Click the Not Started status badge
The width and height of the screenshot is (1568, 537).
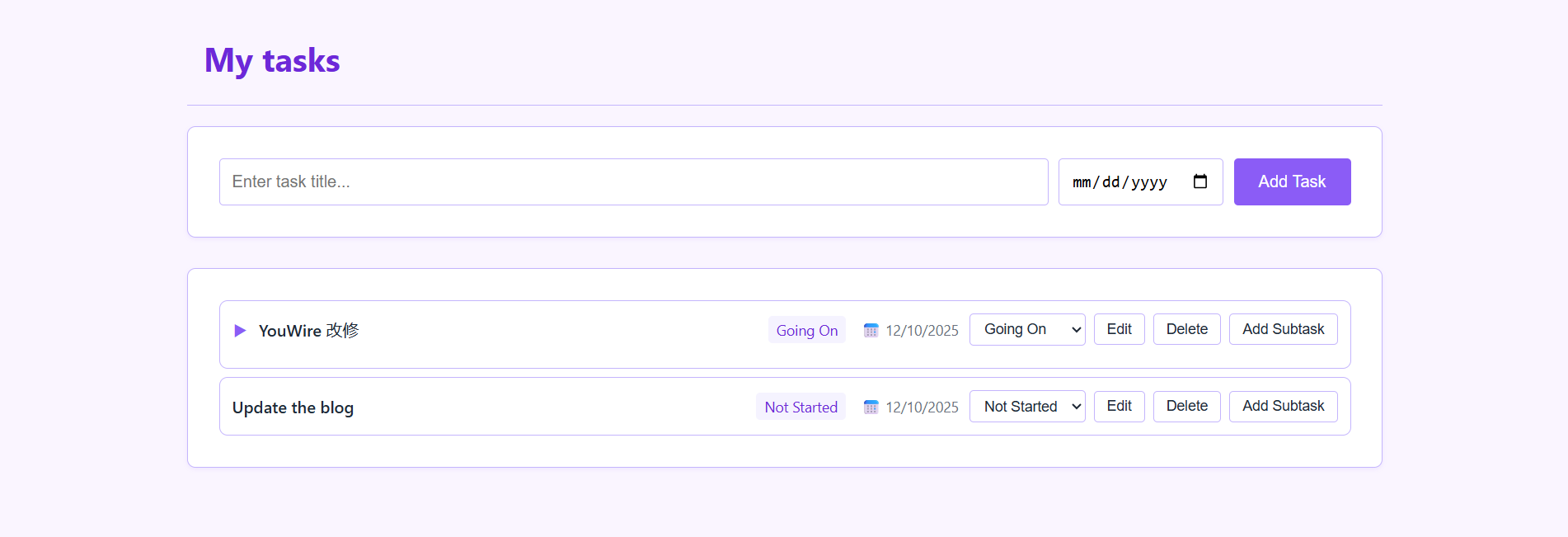(800, 407)
